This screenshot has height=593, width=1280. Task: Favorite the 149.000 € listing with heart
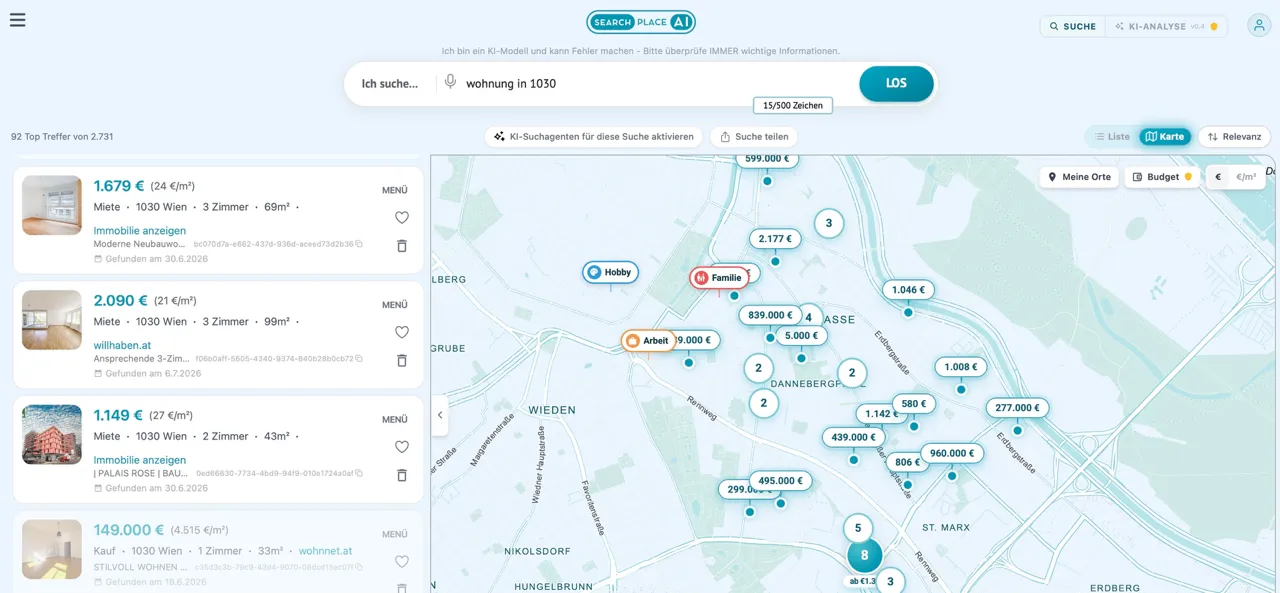tap(402, 562)
